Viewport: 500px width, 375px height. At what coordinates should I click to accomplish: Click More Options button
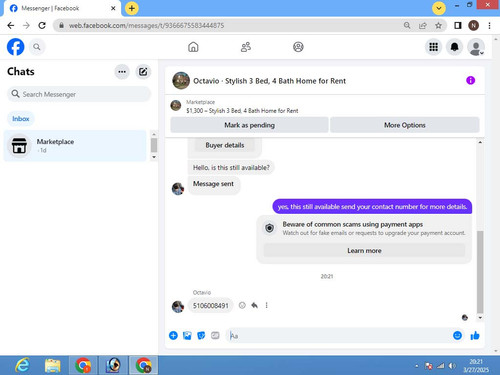(x=405, y=125)
